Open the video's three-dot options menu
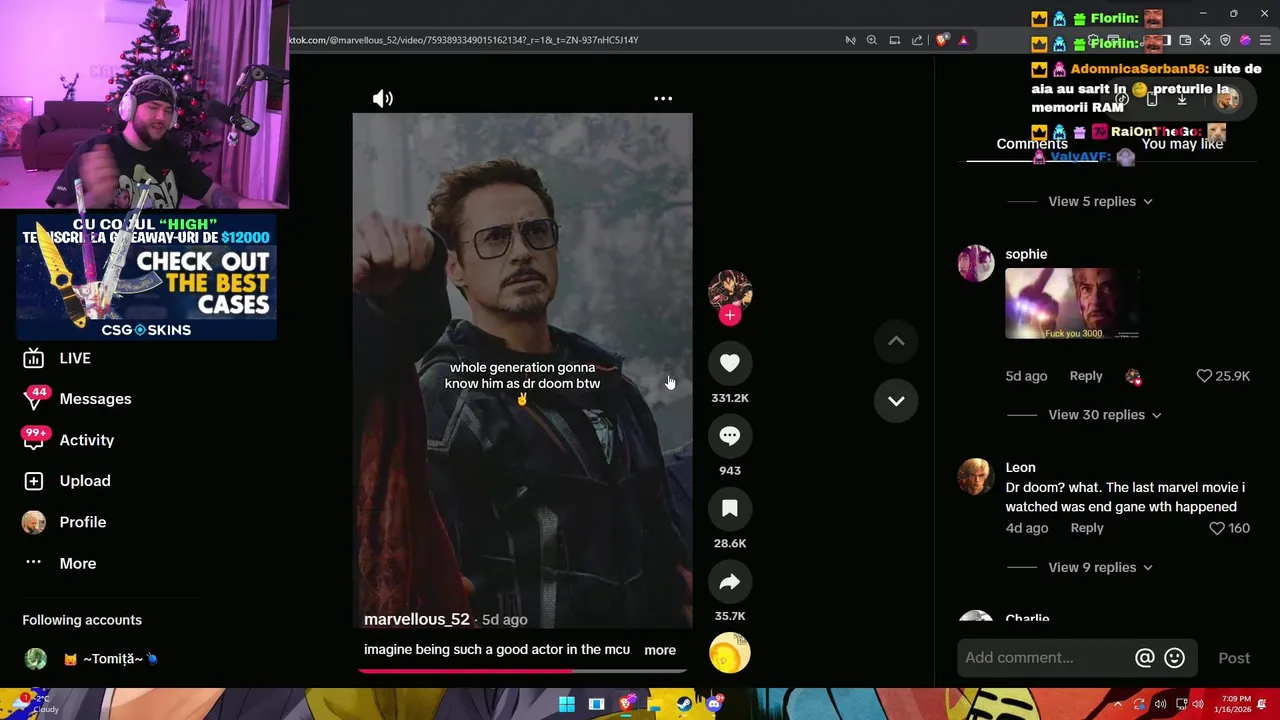The height and width of the screenshot is (720, 1280). (663, 98)
